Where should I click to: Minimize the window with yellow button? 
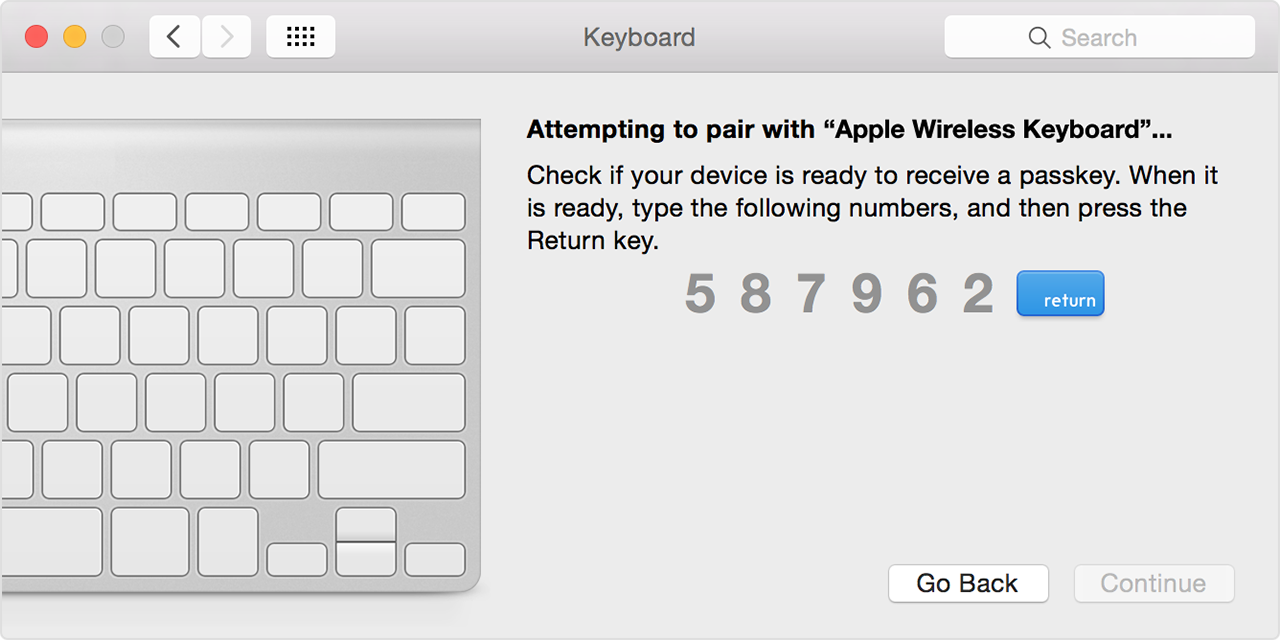(x=75, y=37)
